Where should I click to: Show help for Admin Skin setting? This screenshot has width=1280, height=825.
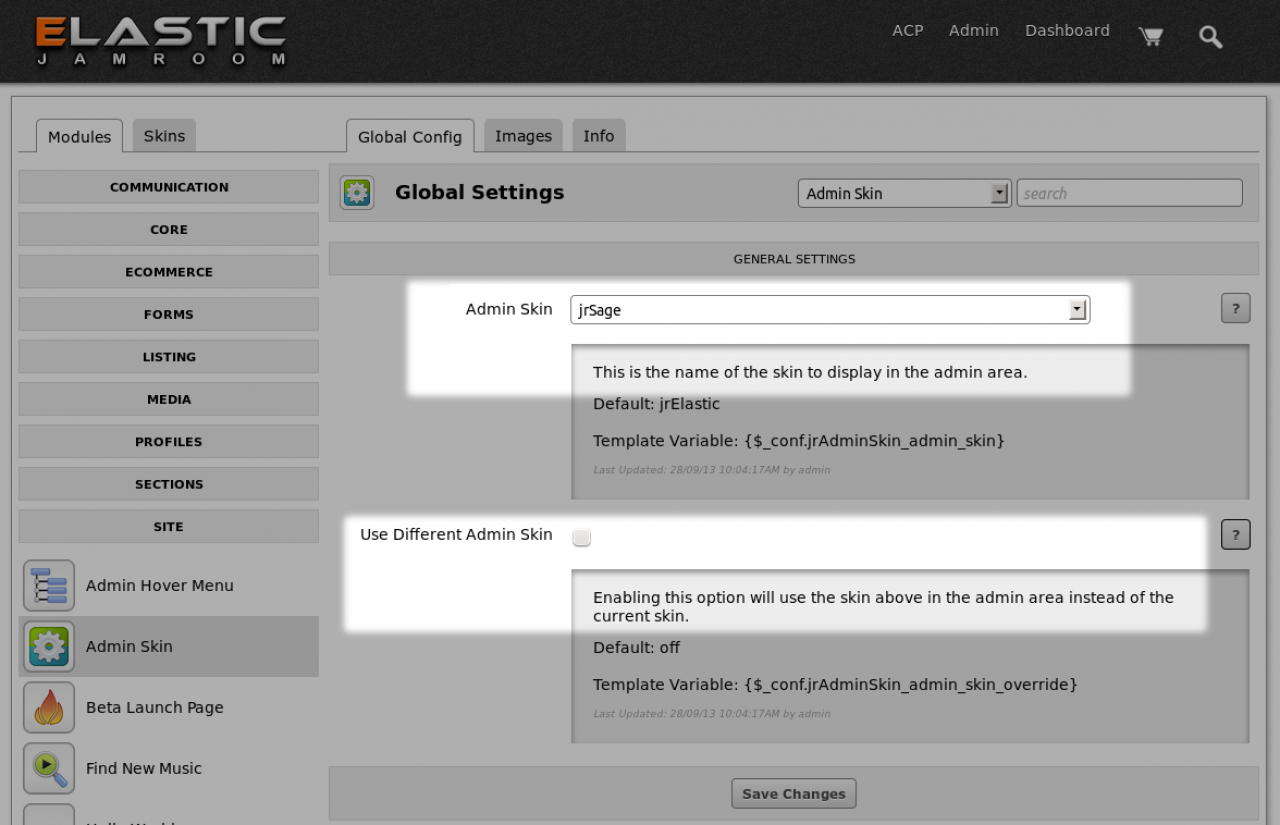(1235, 309)
